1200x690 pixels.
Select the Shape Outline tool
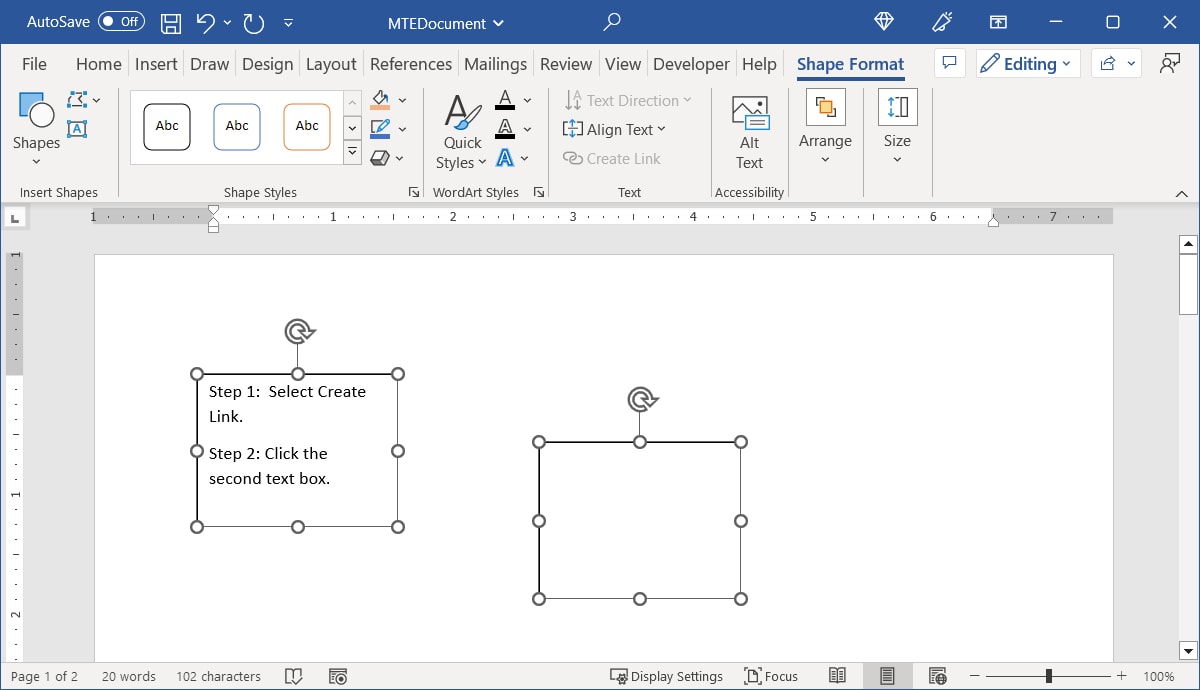pos(381,128)
